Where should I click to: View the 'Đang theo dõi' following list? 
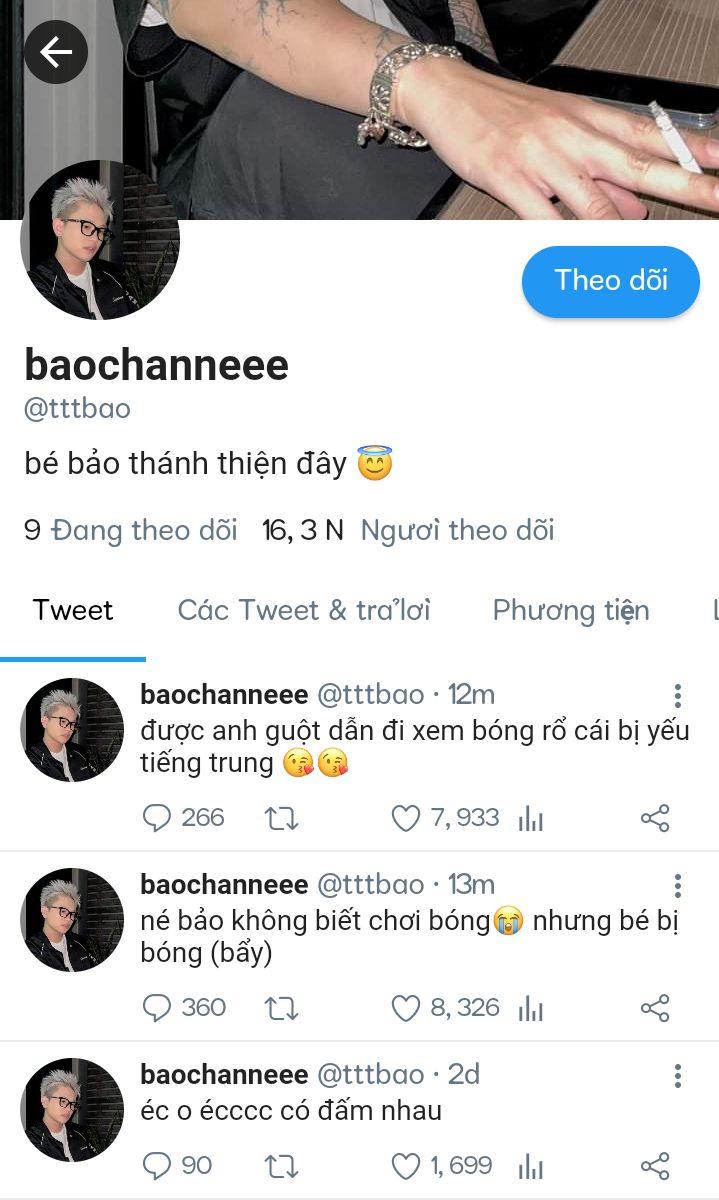click(144, 530)
